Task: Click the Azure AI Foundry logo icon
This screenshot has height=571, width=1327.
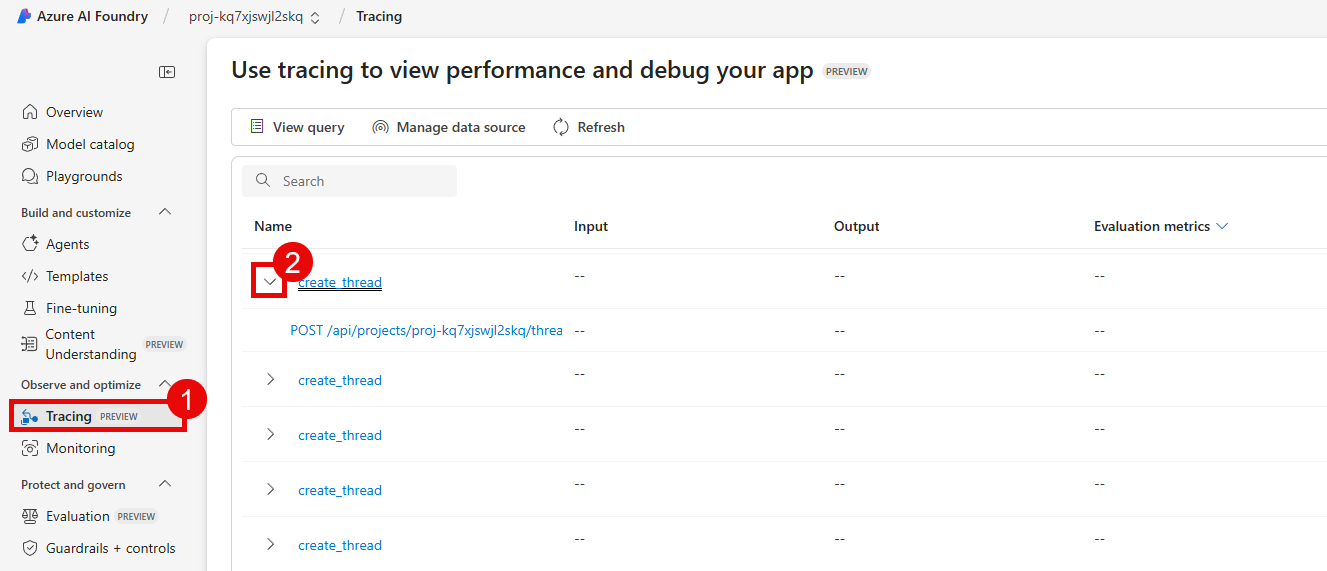Action: 24,16
